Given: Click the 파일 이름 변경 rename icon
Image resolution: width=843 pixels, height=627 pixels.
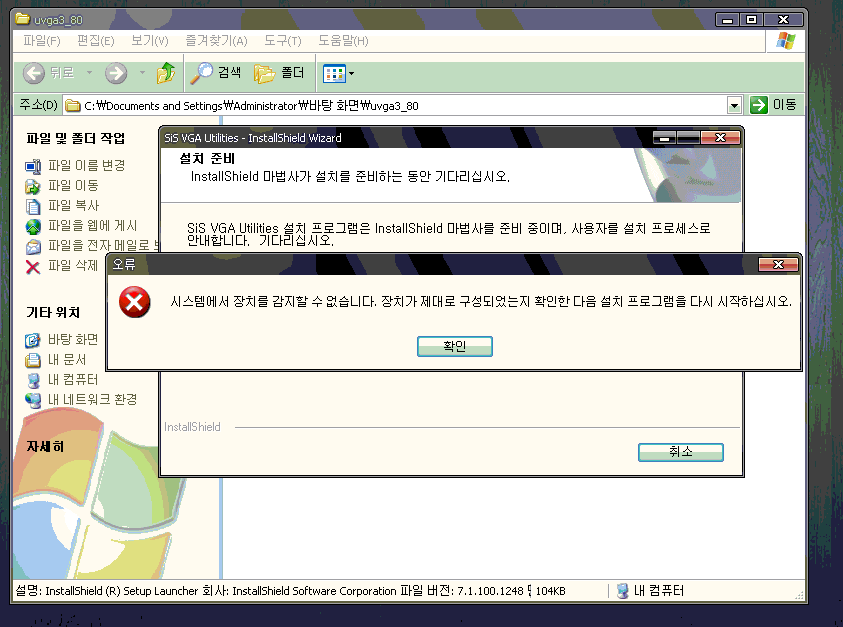Looking at the screenshot, I should pyautogui.click(x=33, y=166).
